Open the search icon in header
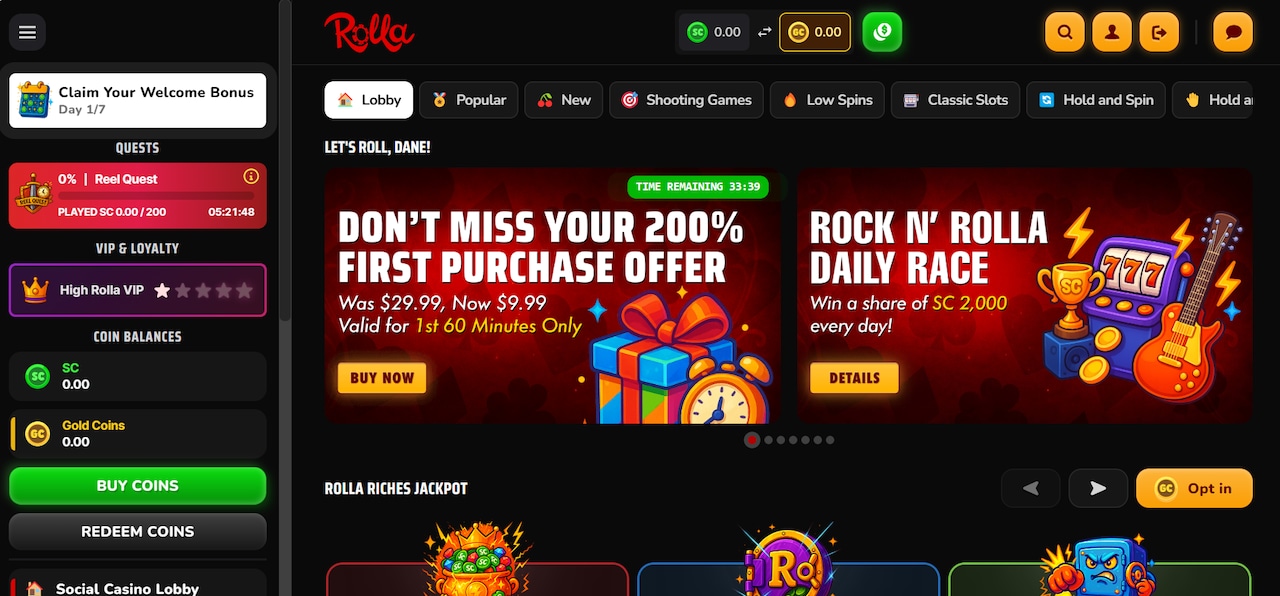 coord(1065,32)
